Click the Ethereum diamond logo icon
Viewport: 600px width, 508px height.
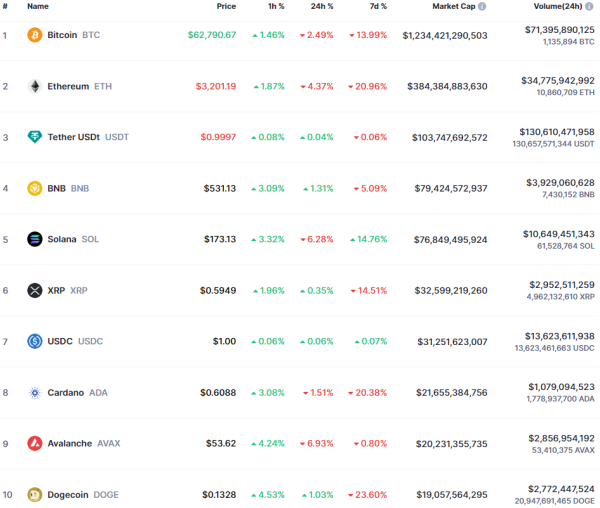34,86
